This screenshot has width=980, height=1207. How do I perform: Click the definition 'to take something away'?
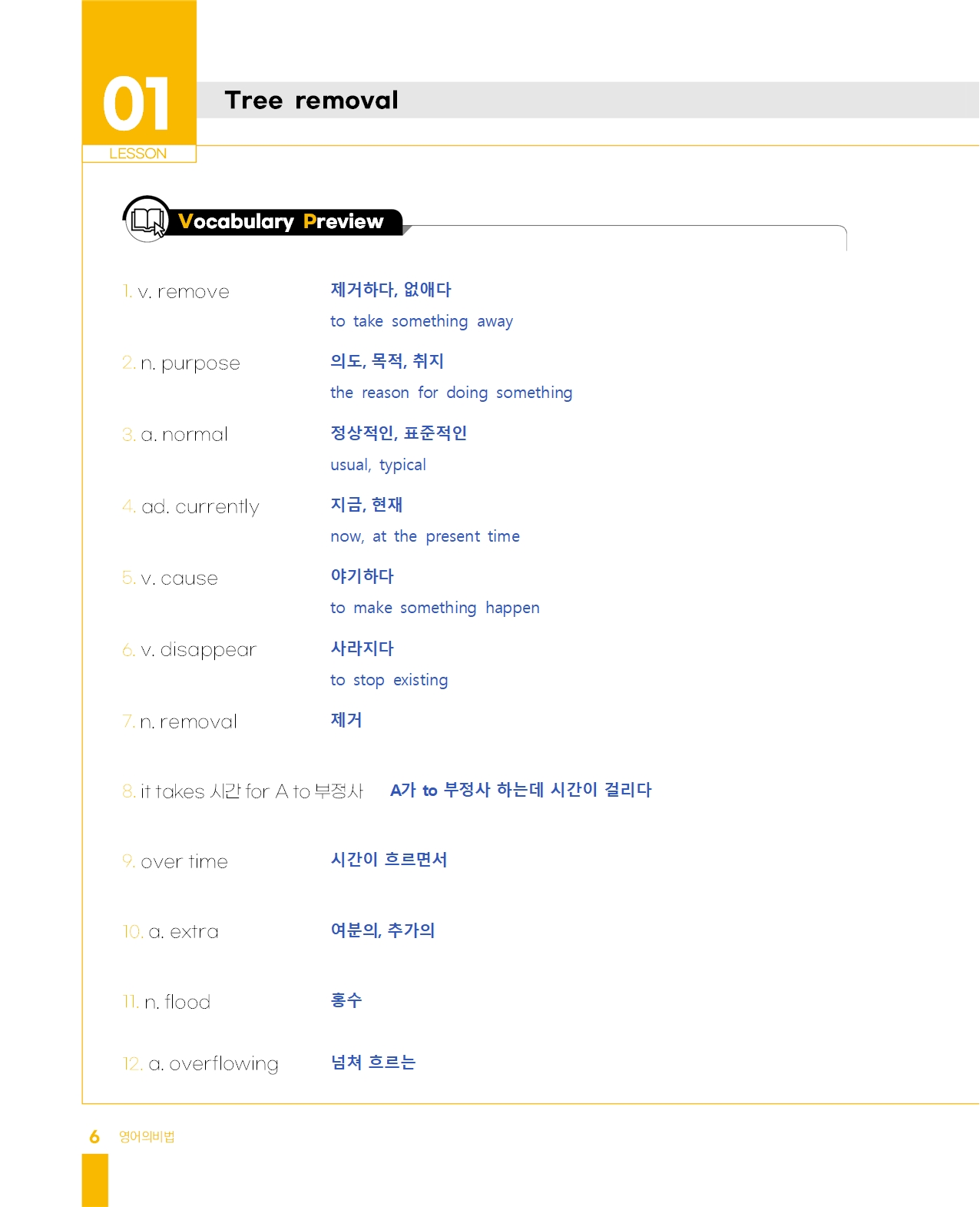pos(422,321)
